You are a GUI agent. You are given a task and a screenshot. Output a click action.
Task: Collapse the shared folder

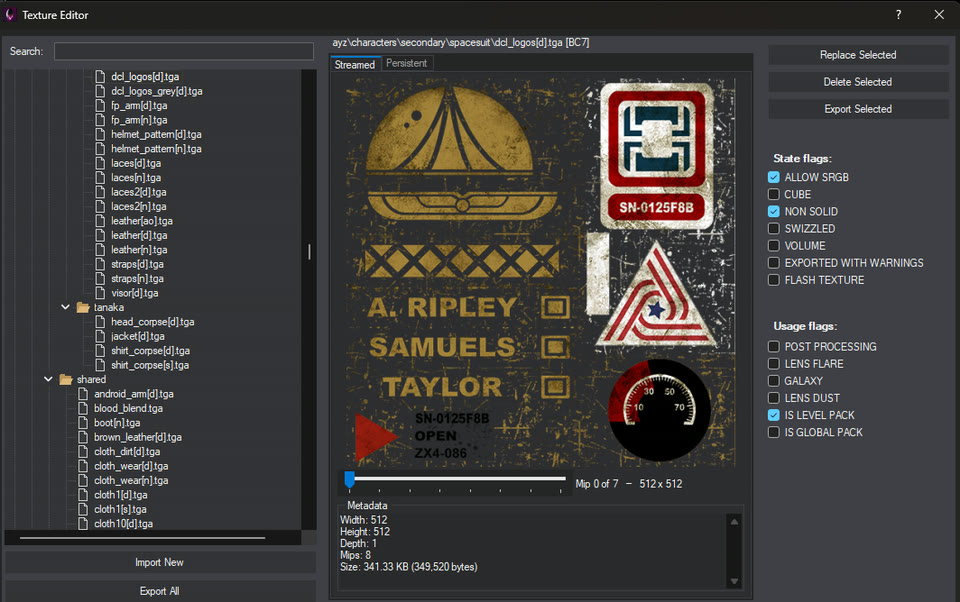click(x=48, y=379)
